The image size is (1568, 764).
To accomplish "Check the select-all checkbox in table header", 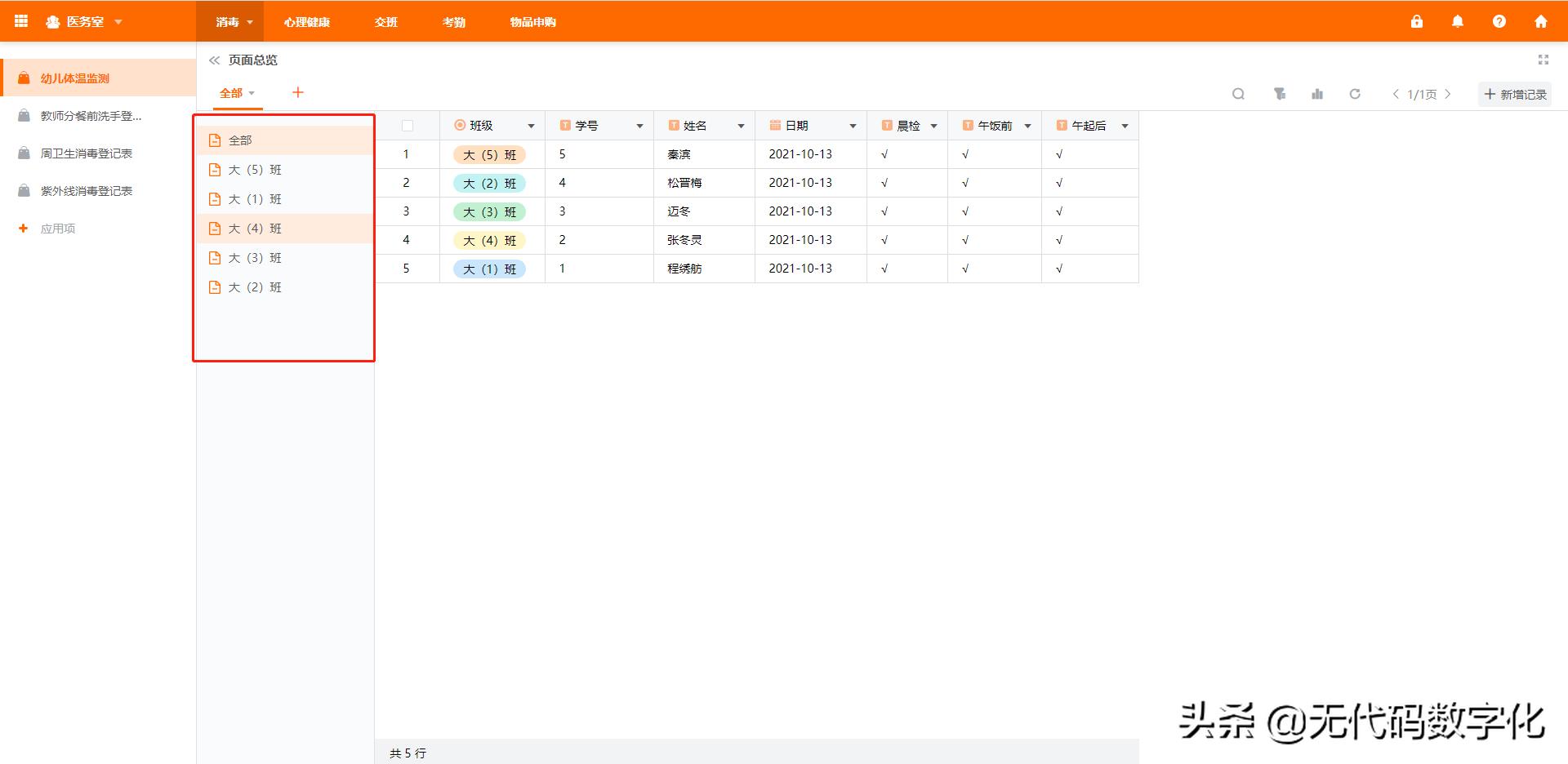I will (407, 125).
